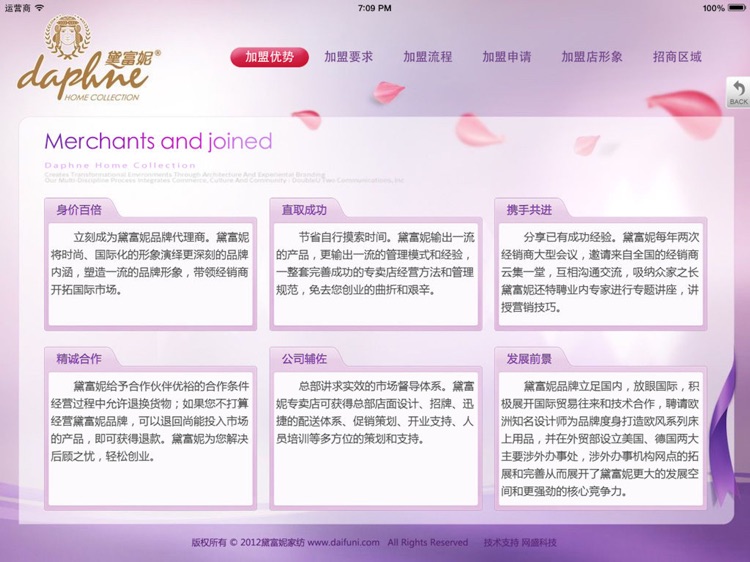Select the 精诚合作 card header
Viewport: 750px width, 562px height.
[79, 358]
